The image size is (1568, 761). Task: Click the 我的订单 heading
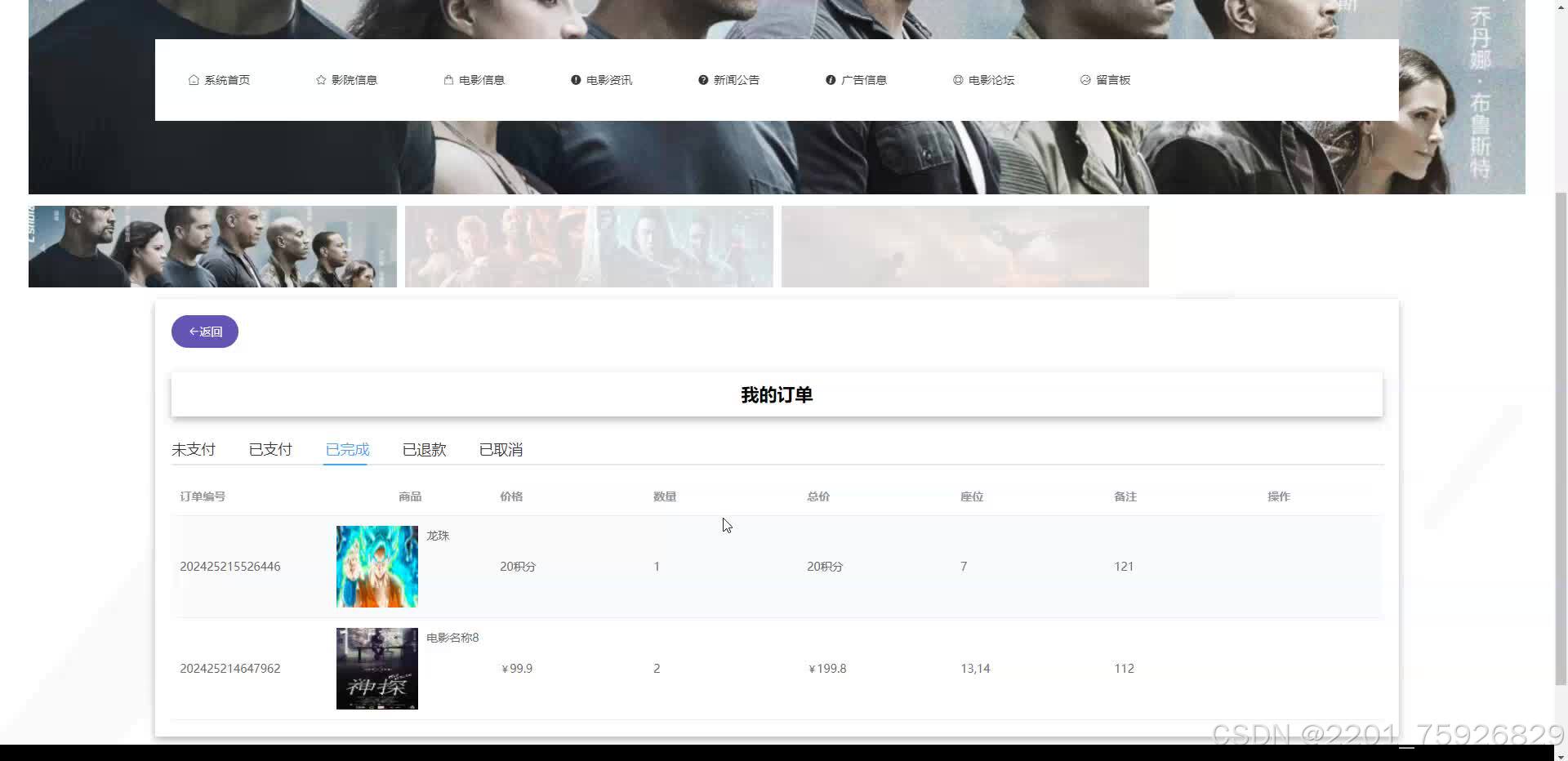coord(777,395)
